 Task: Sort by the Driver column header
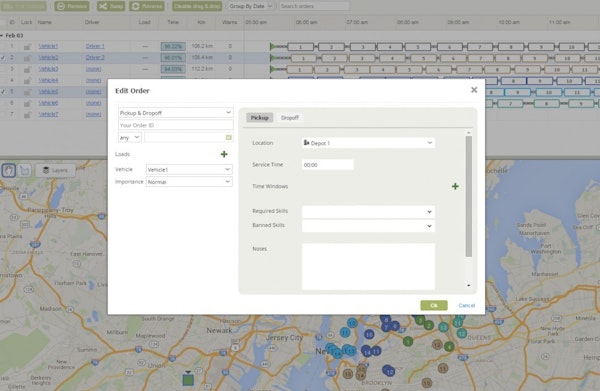click(92, 22)
